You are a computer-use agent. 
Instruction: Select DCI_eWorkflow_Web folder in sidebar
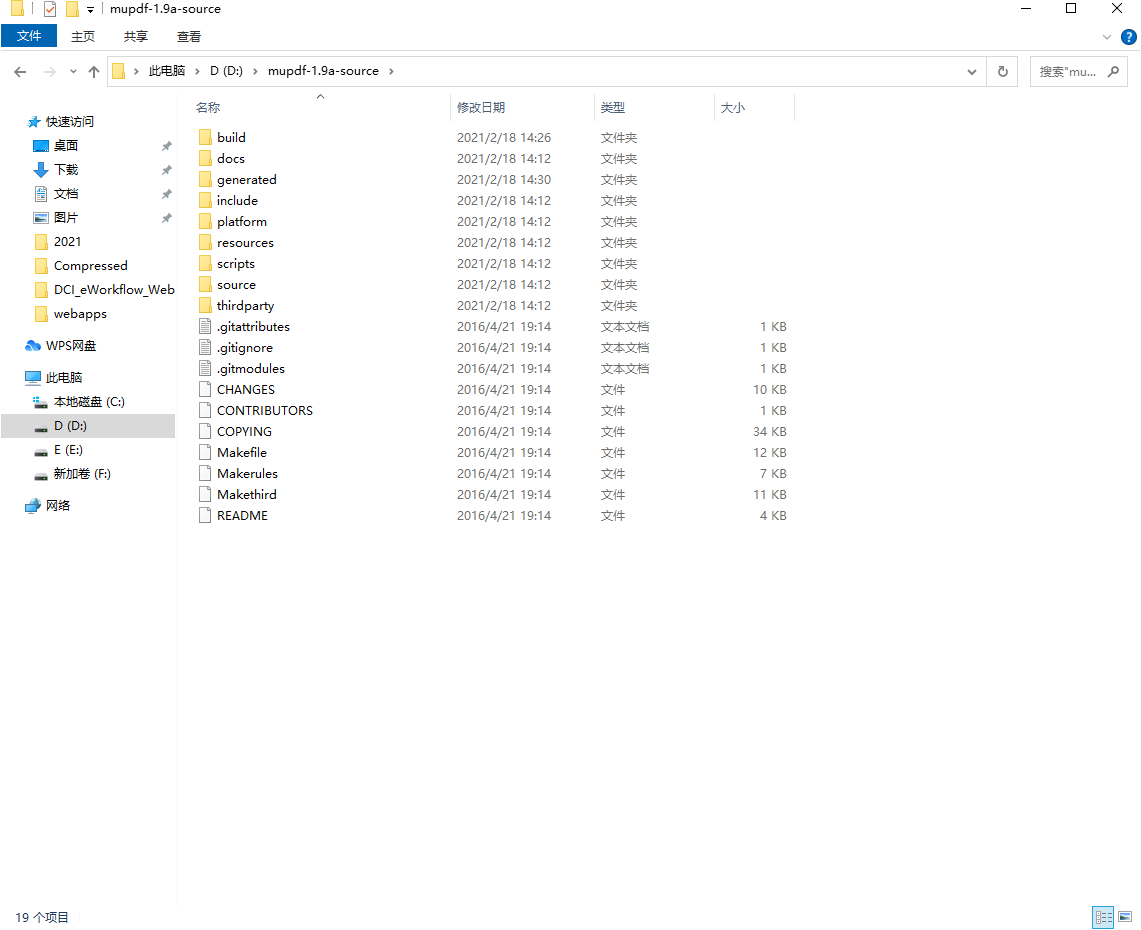coord(114,290)
